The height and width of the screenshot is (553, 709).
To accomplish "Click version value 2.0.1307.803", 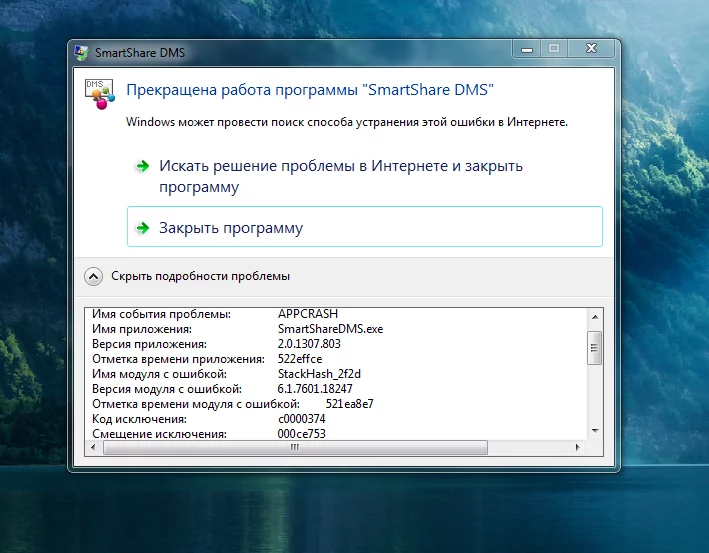I will [309, 344].
